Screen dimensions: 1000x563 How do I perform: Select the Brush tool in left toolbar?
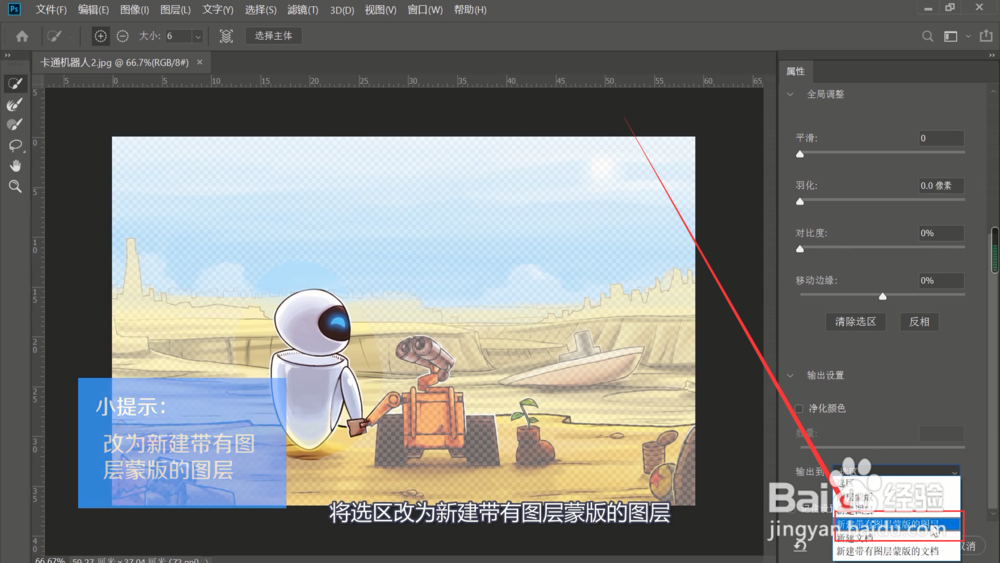[15, 124]
